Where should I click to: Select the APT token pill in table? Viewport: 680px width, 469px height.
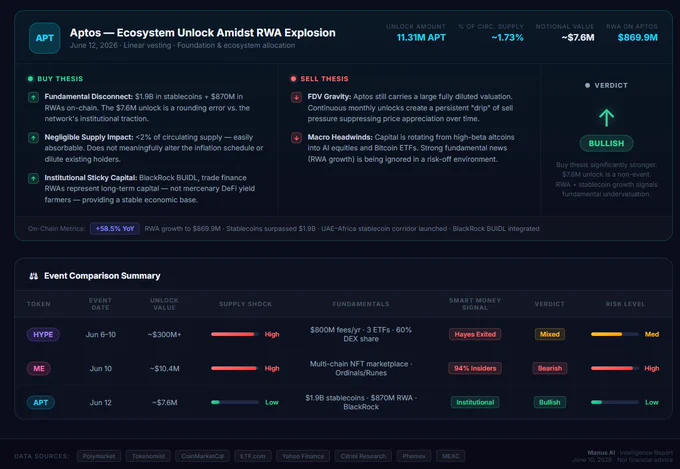pos(41,403)
